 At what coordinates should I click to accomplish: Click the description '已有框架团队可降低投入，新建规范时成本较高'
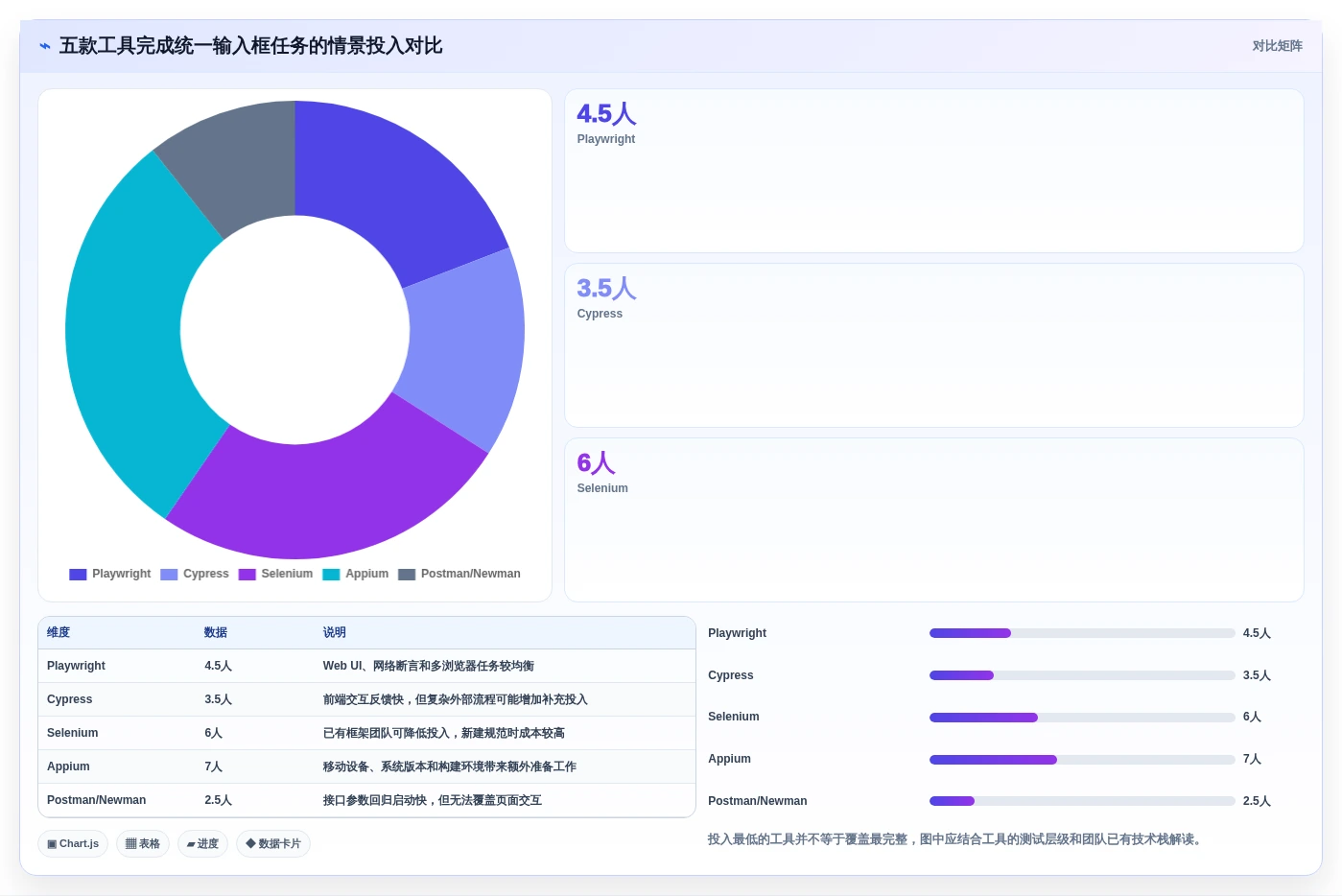click(x=444, y=733)
